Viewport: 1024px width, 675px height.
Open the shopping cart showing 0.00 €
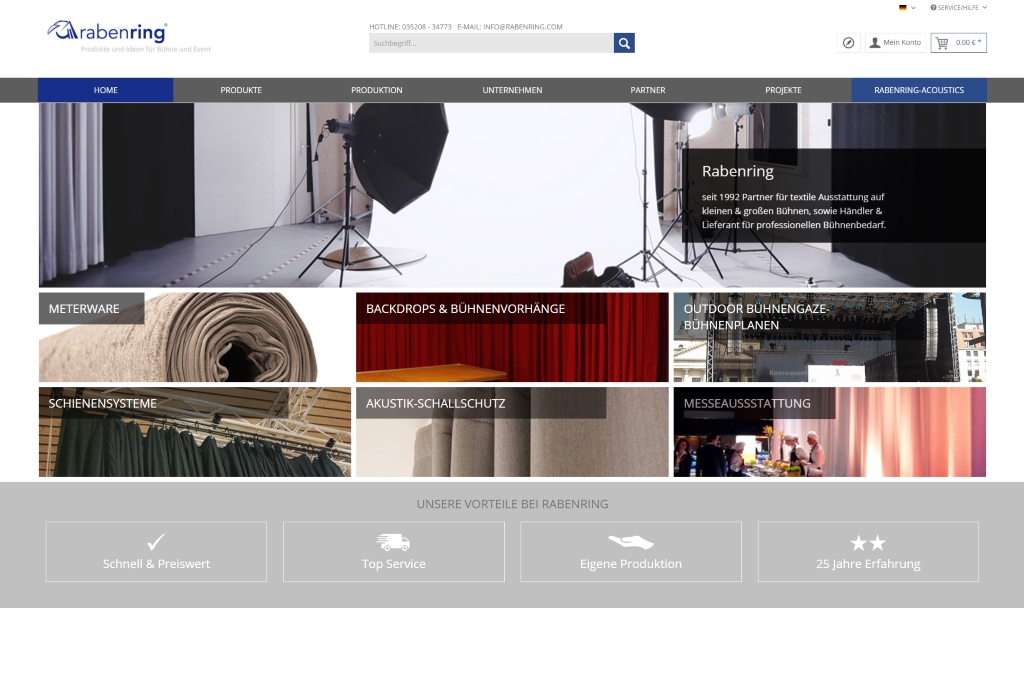(x=958, y=43)
